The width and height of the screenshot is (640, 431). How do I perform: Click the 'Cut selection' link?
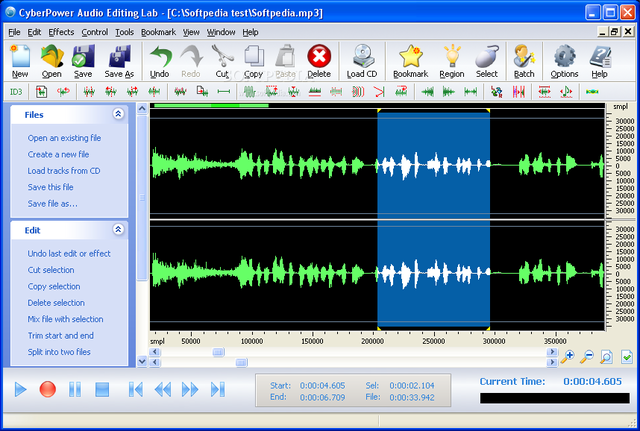click(x=51, y=270)
